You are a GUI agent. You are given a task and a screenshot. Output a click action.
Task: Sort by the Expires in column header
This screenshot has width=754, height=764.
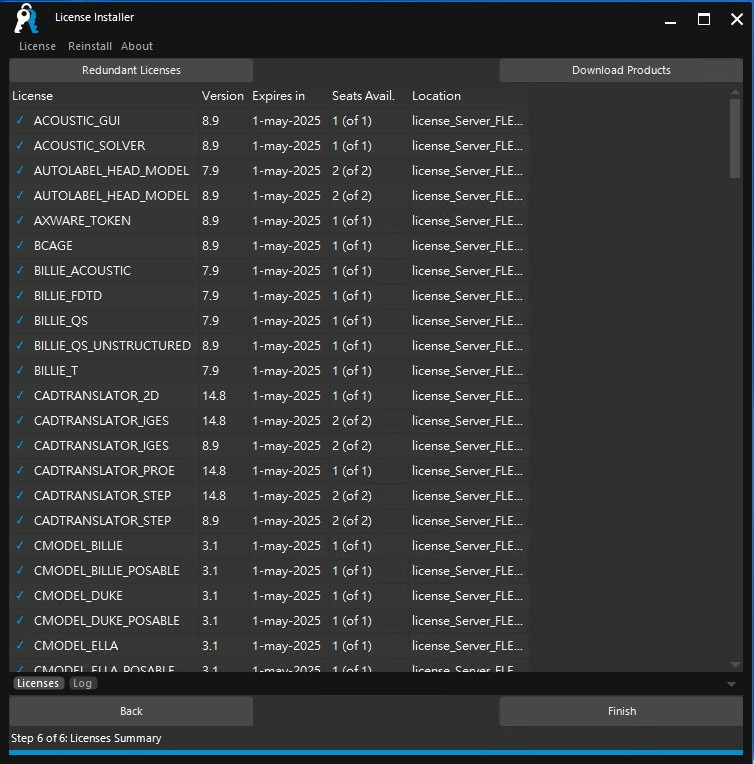[279, 96]
